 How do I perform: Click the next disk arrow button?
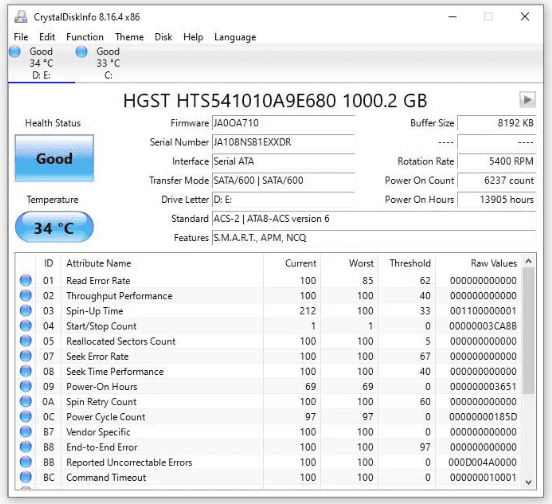[x=527, y=100]
